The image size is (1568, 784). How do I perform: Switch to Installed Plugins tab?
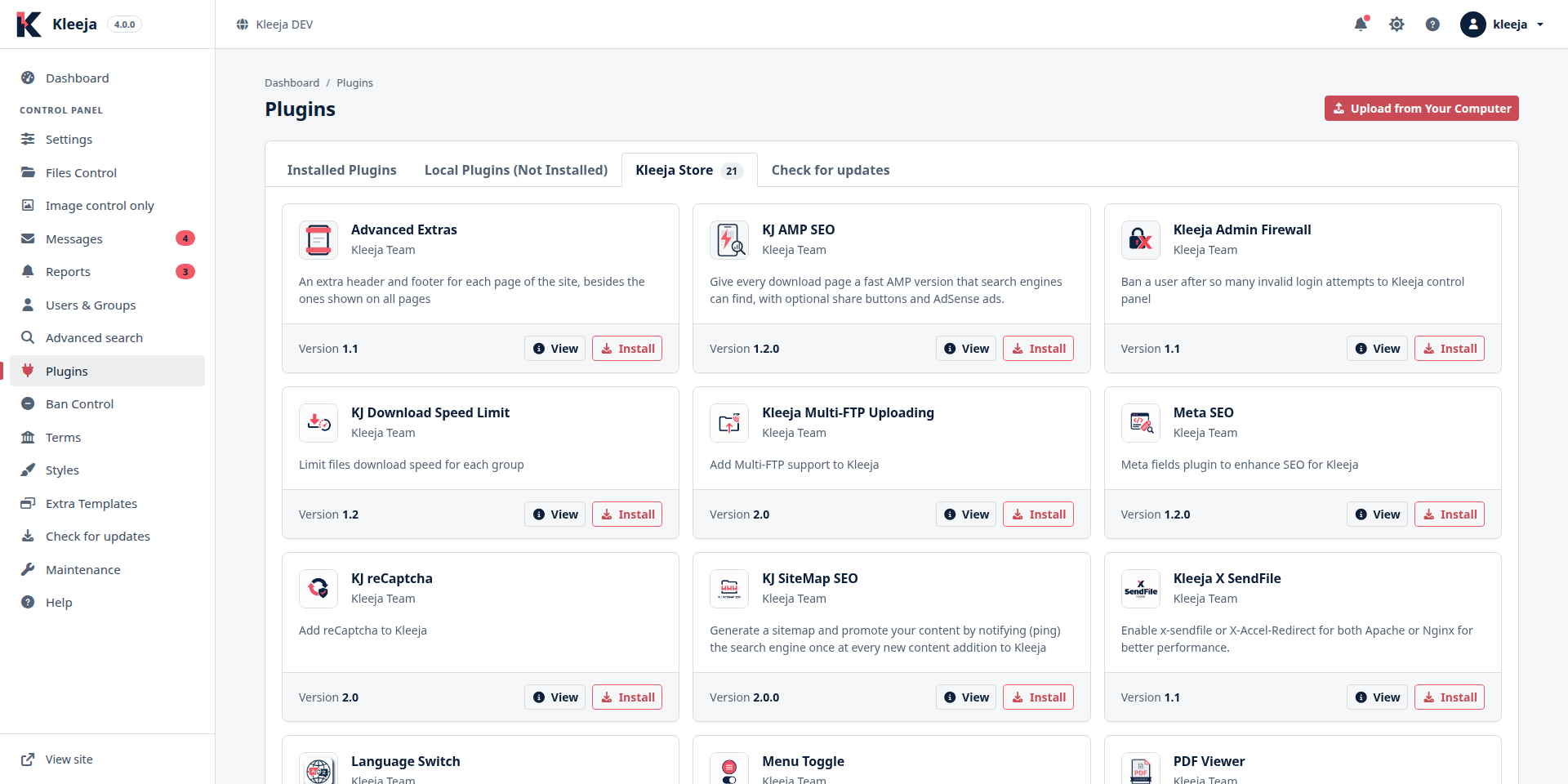tap(341, 170)
